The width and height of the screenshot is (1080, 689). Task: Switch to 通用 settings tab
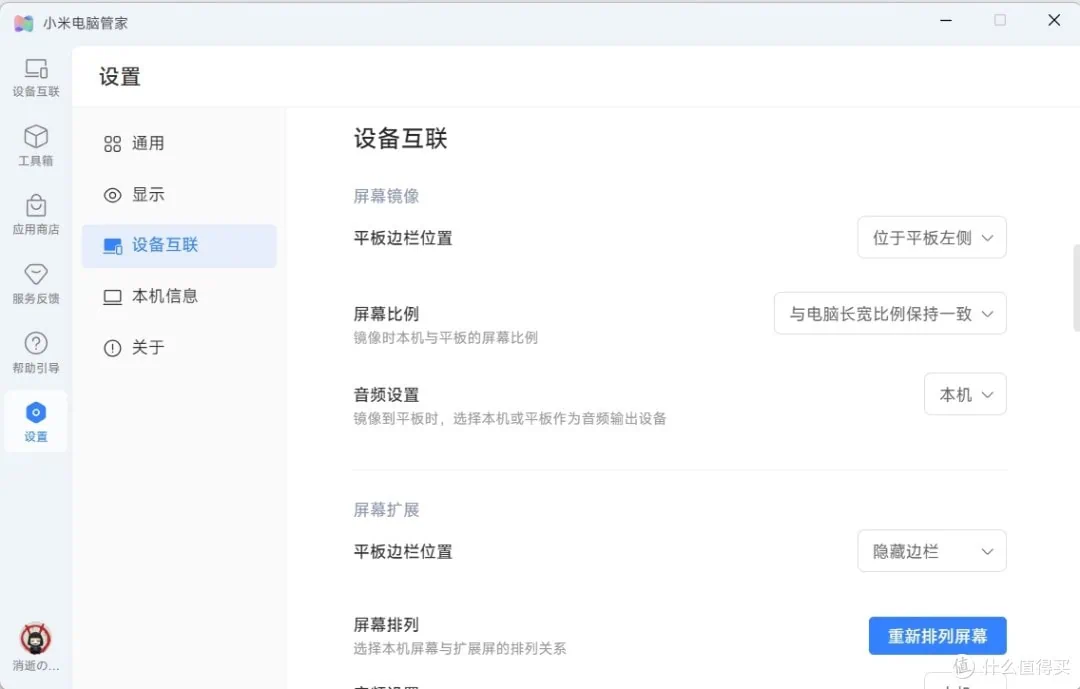pos(179,143)
